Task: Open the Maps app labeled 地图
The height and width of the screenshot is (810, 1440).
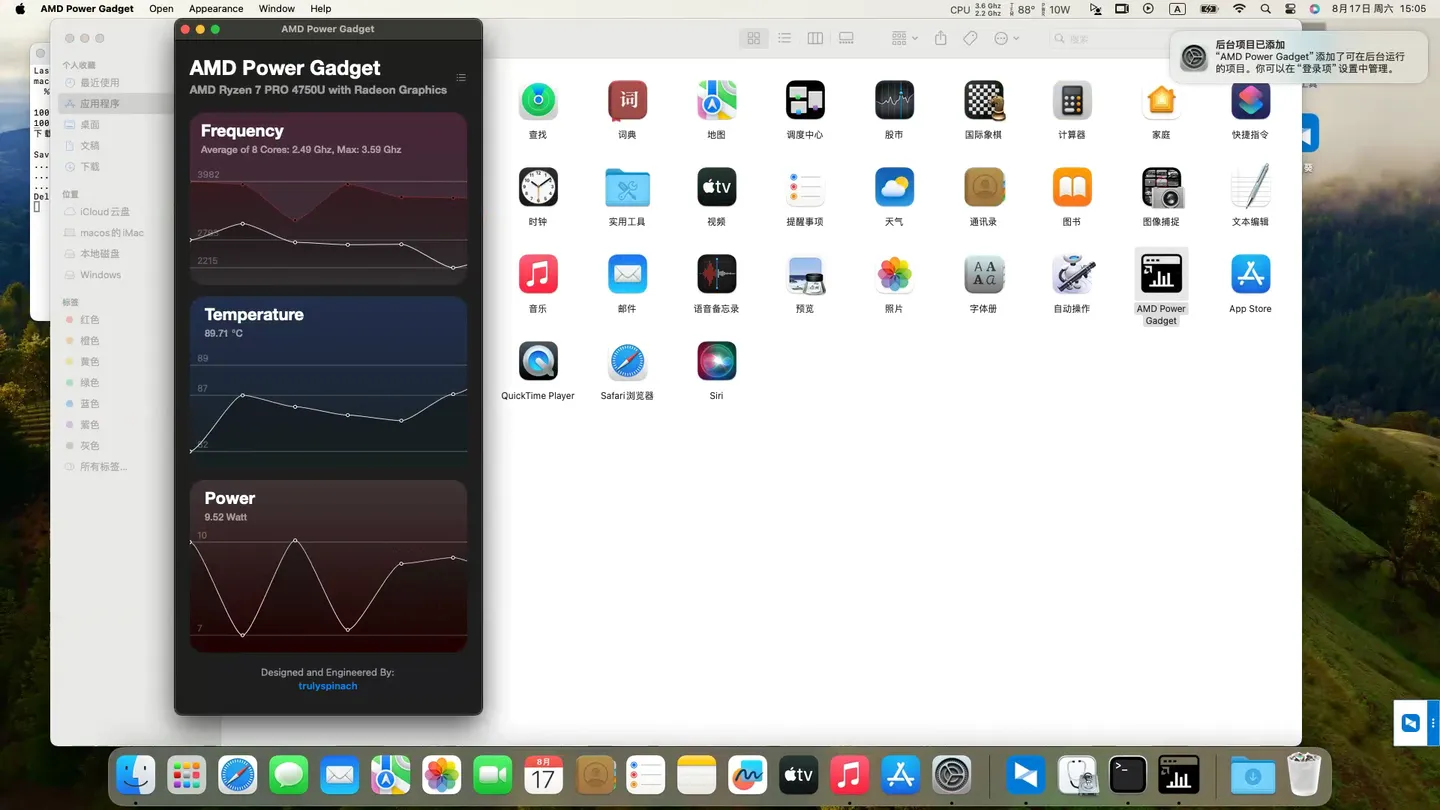Action: (716, 100)
